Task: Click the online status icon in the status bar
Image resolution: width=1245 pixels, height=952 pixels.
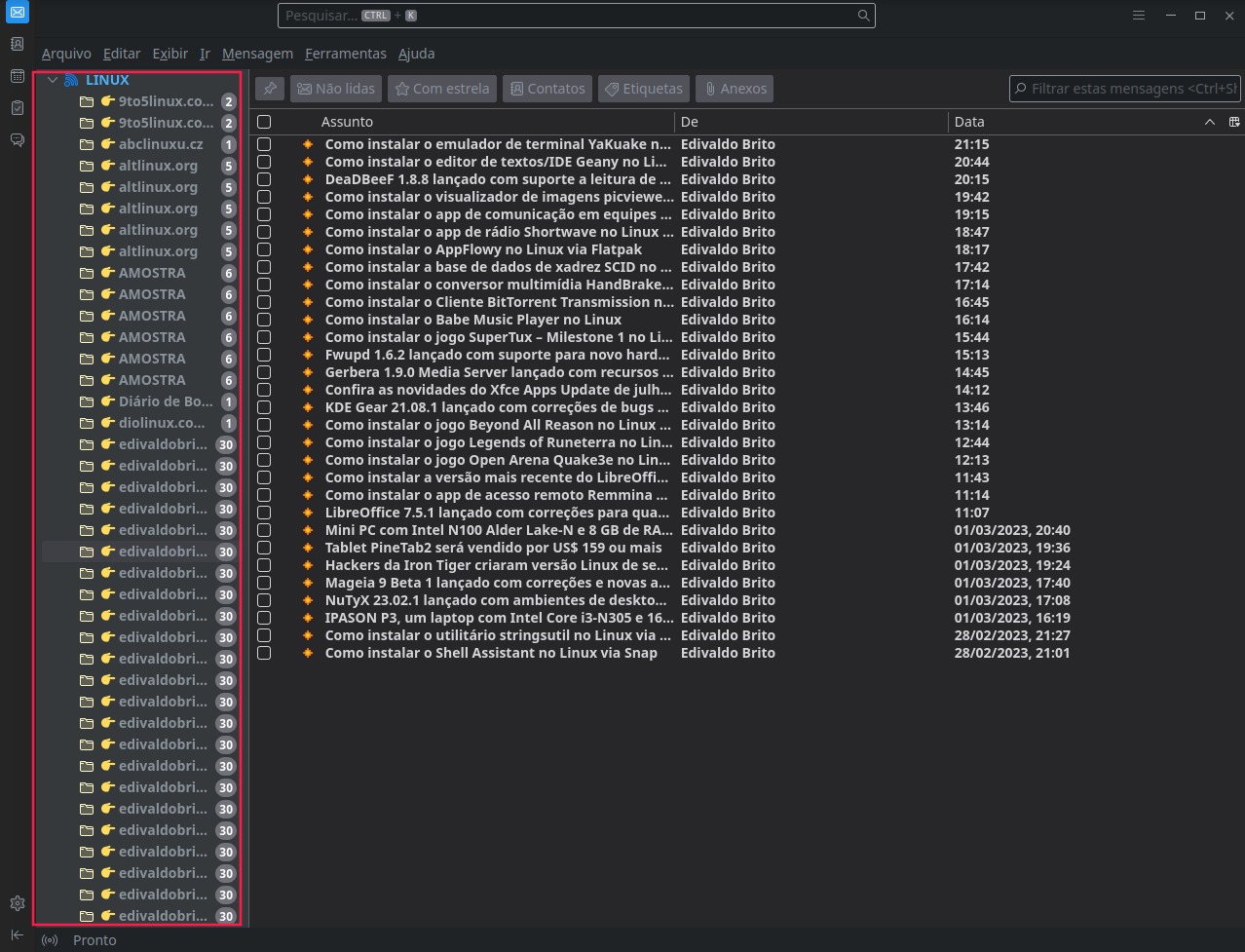Action: pyautogui.click(x=50, y=940)
